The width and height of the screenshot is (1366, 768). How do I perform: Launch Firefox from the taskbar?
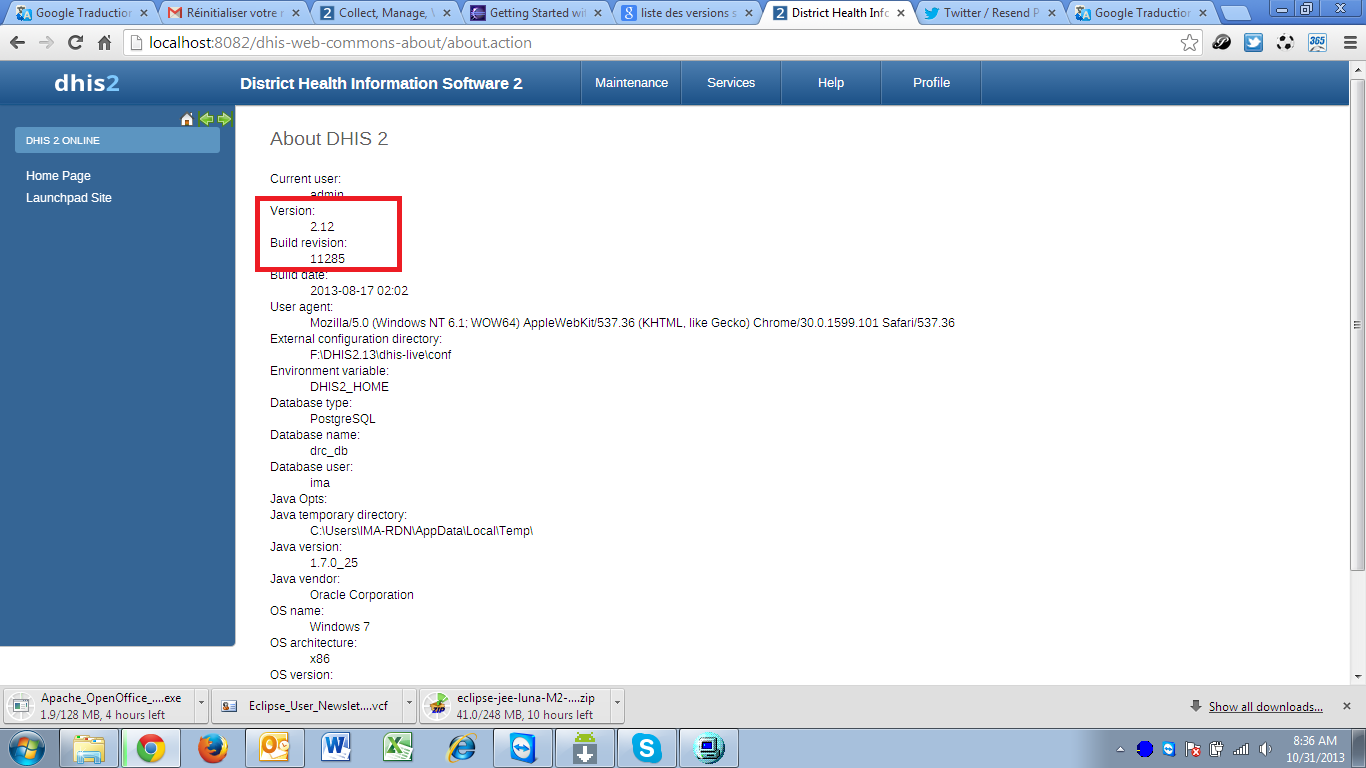tap(212, 748)
